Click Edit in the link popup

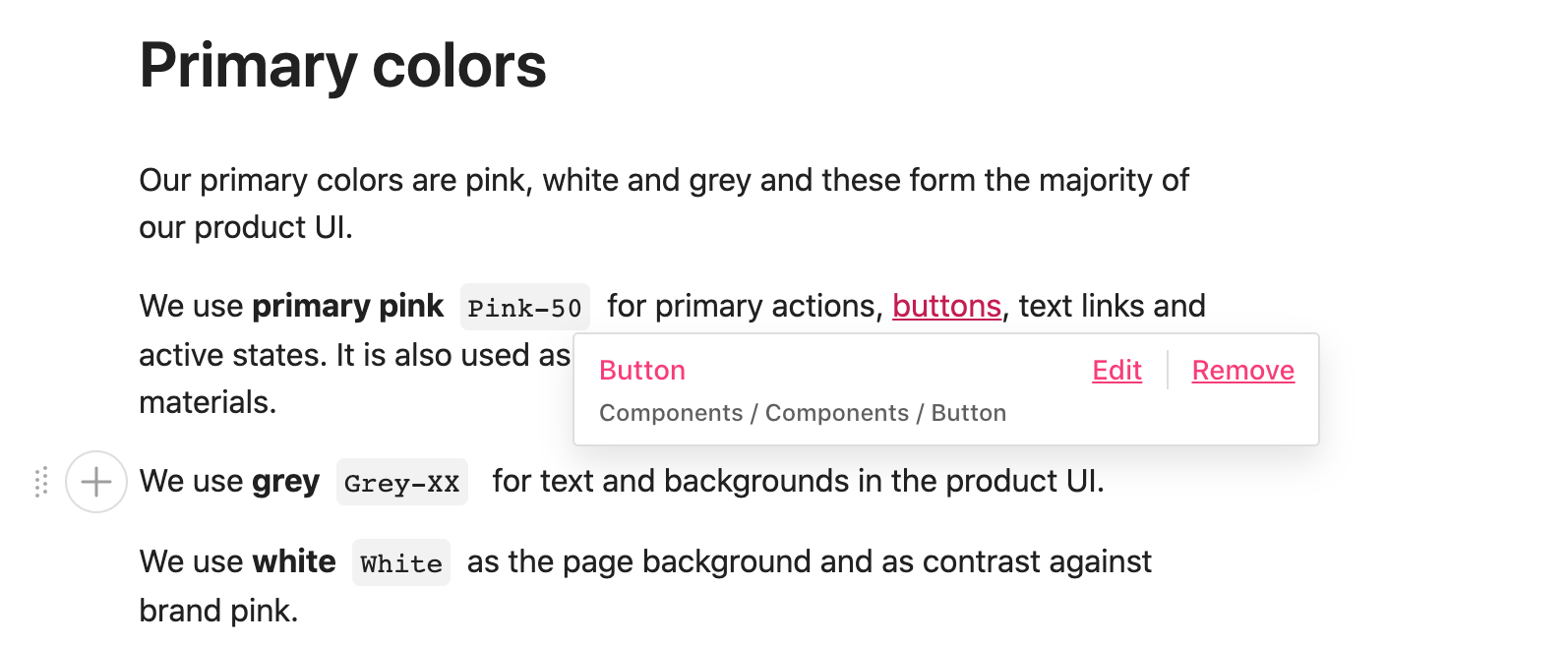pos(1116,370)
